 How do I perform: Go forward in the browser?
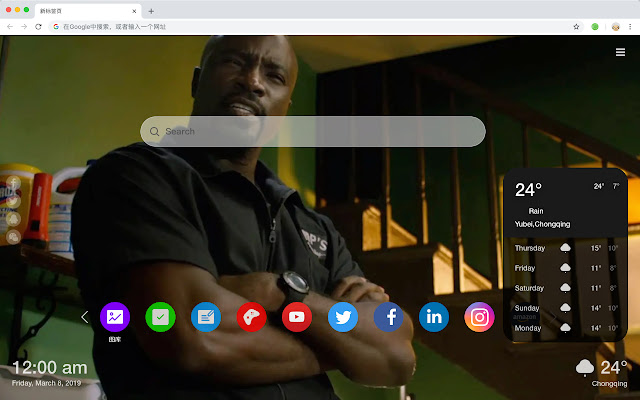point(24,27)
